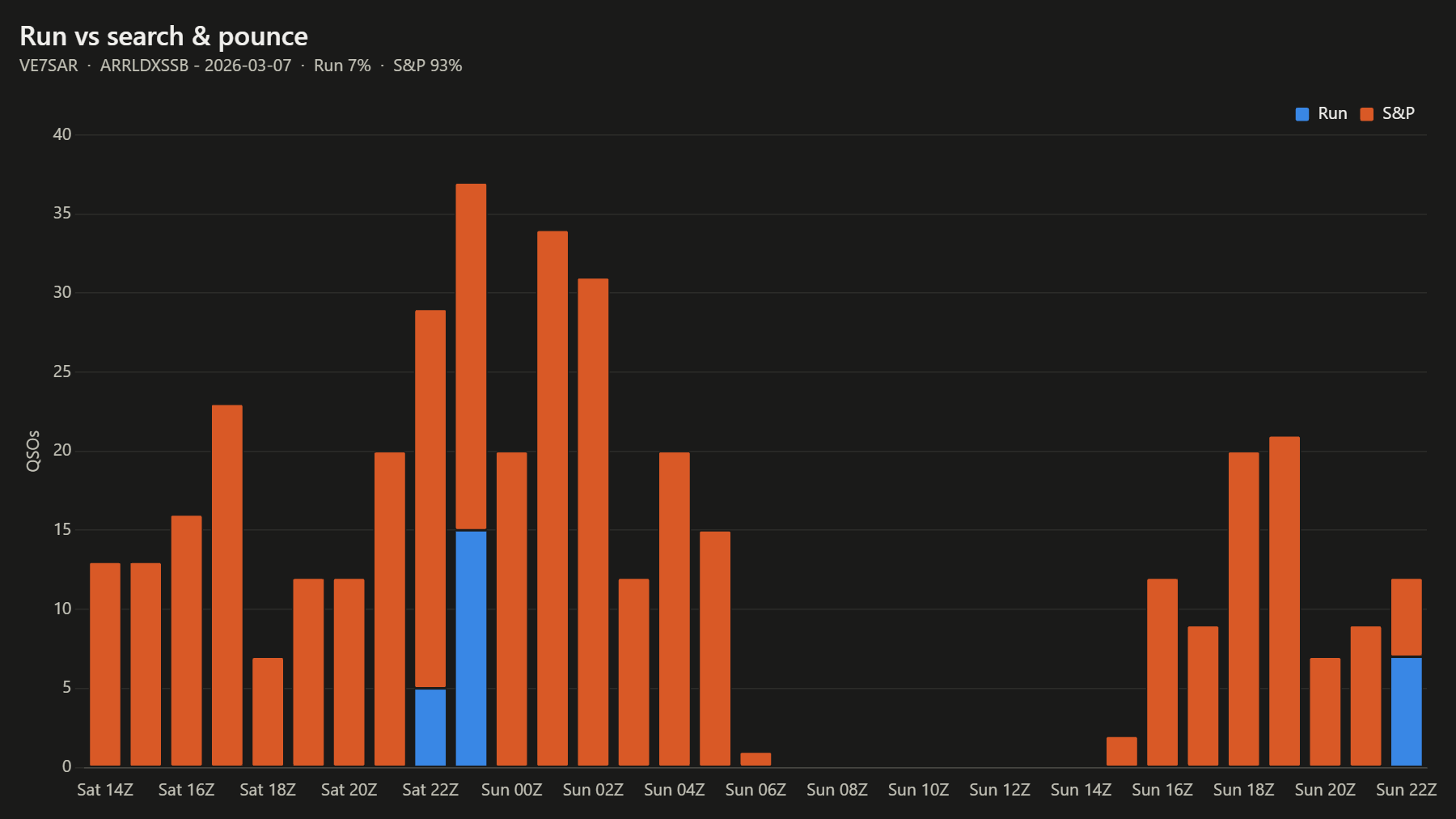Click the tallest orange S&P bar near 37

[471, 356]
